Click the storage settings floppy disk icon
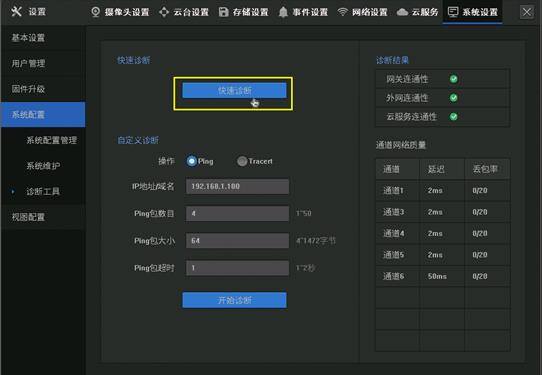The height and width of the screenshot is (375, 542). click(224, 12)
